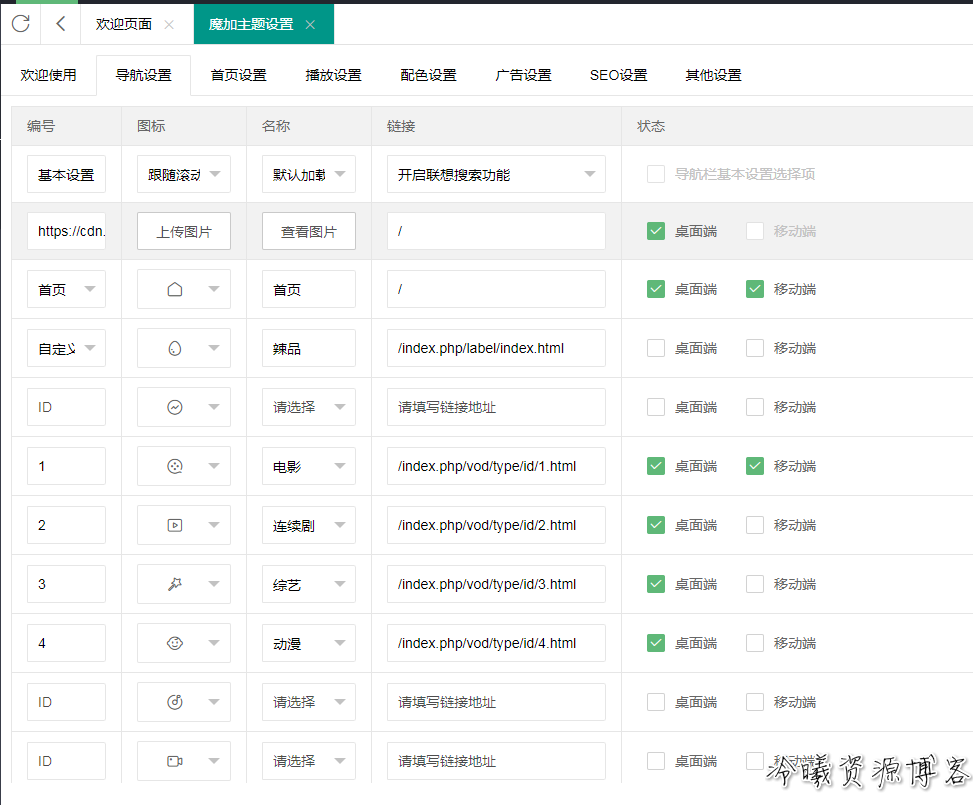
Task: Switch to 欢迎页面 tab
Action: coord(124,24)
